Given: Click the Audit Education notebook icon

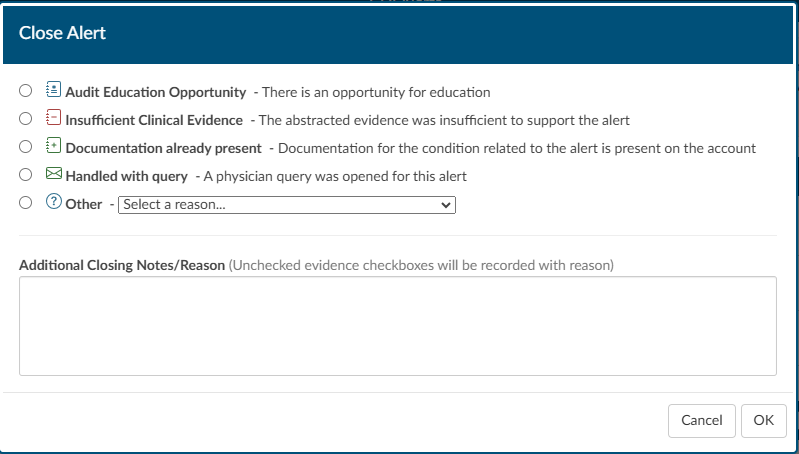Looking at the screenshot, I should coord(54,89).
